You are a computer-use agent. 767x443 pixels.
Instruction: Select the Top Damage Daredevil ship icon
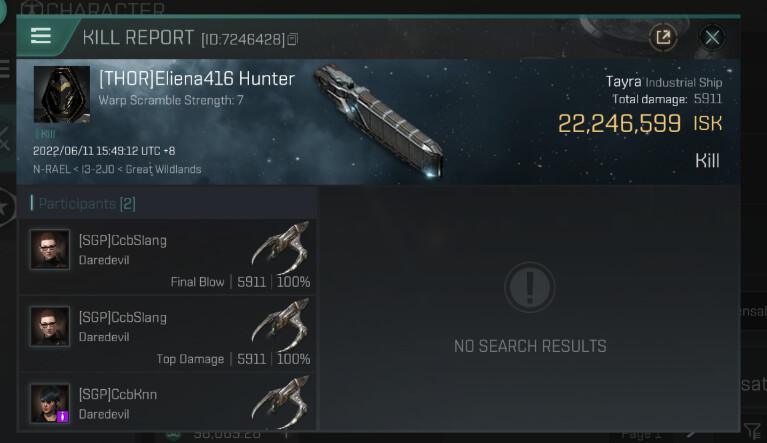click(281, 324)
